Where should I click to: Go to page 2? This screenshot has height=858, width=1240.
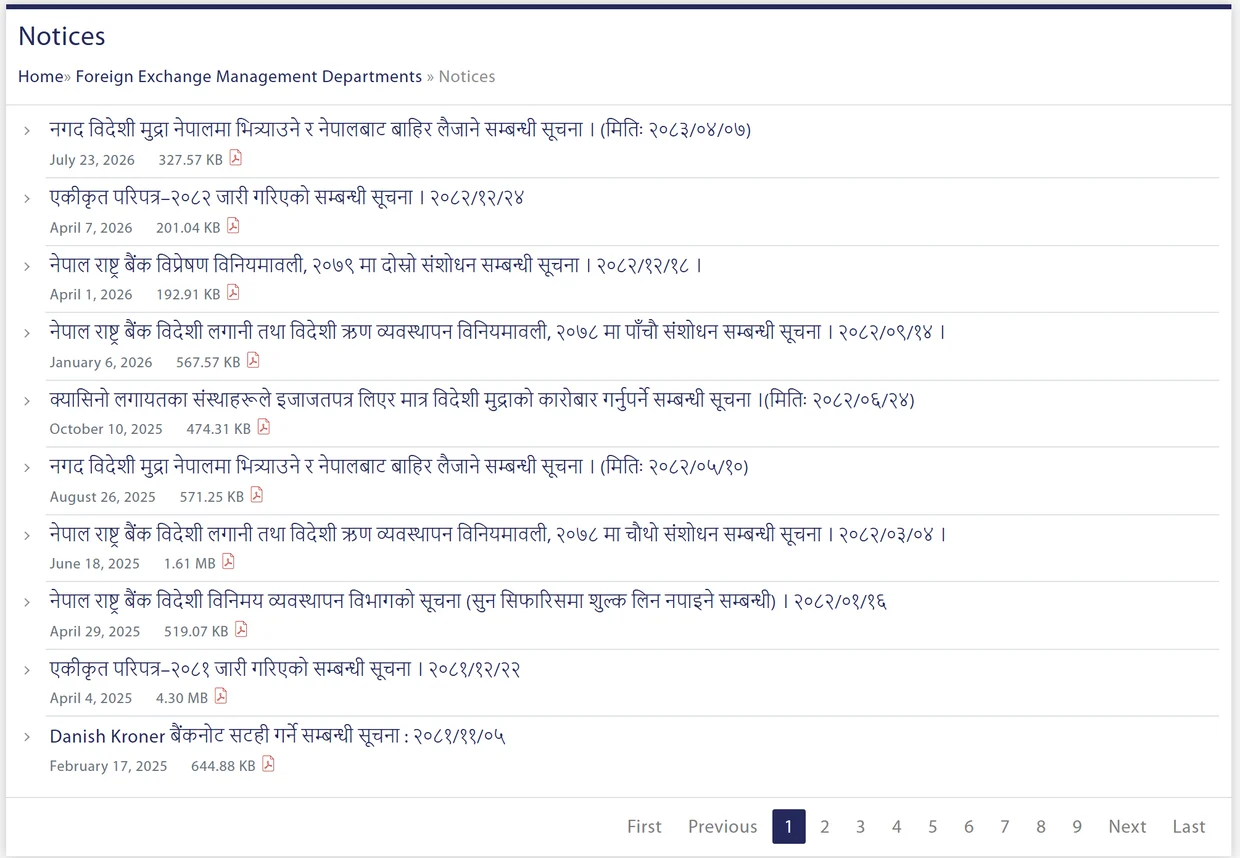[x=825, y=826]
